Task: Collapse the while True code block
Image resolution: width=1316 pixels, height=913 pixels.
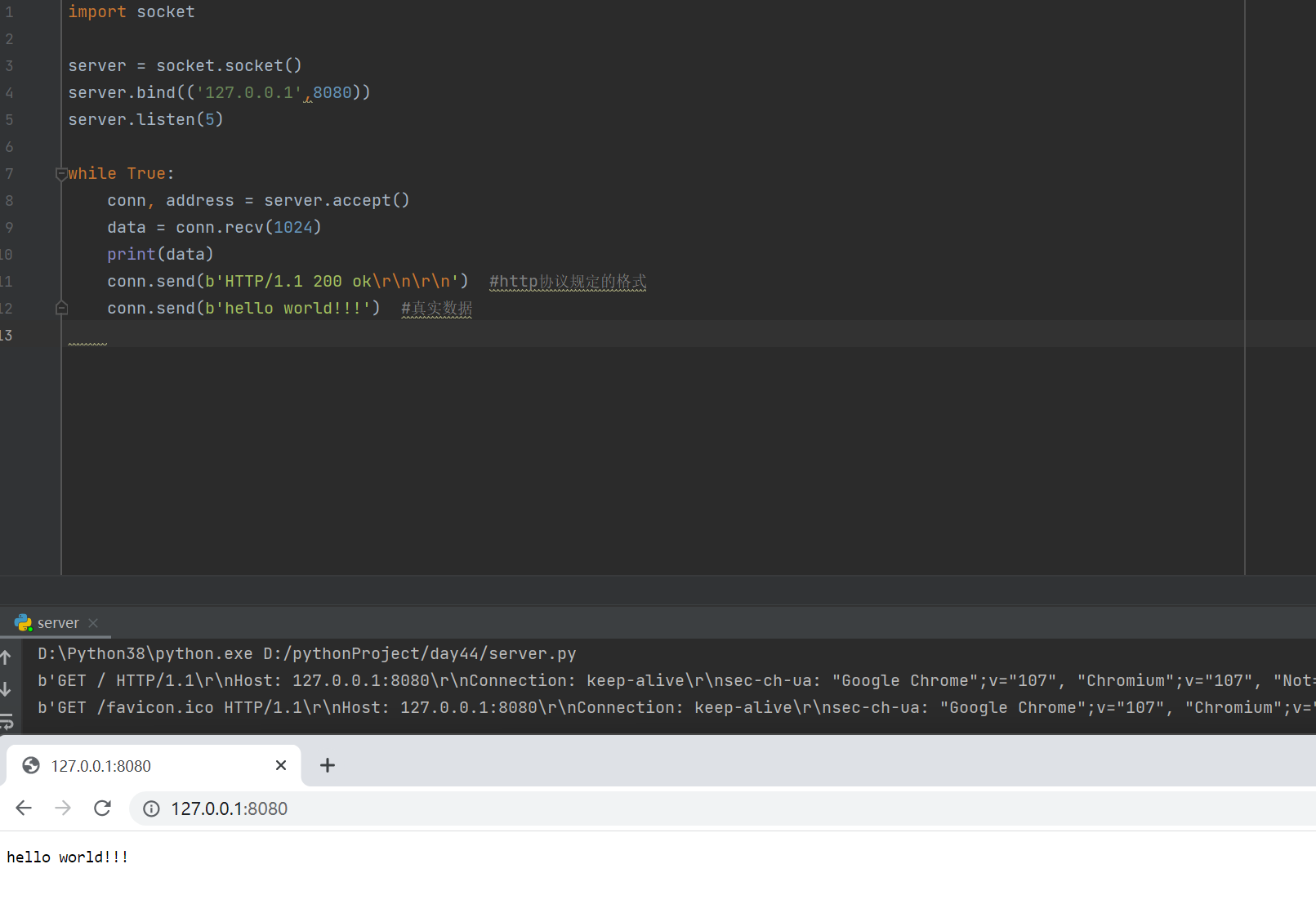Action: pos(61,173)
